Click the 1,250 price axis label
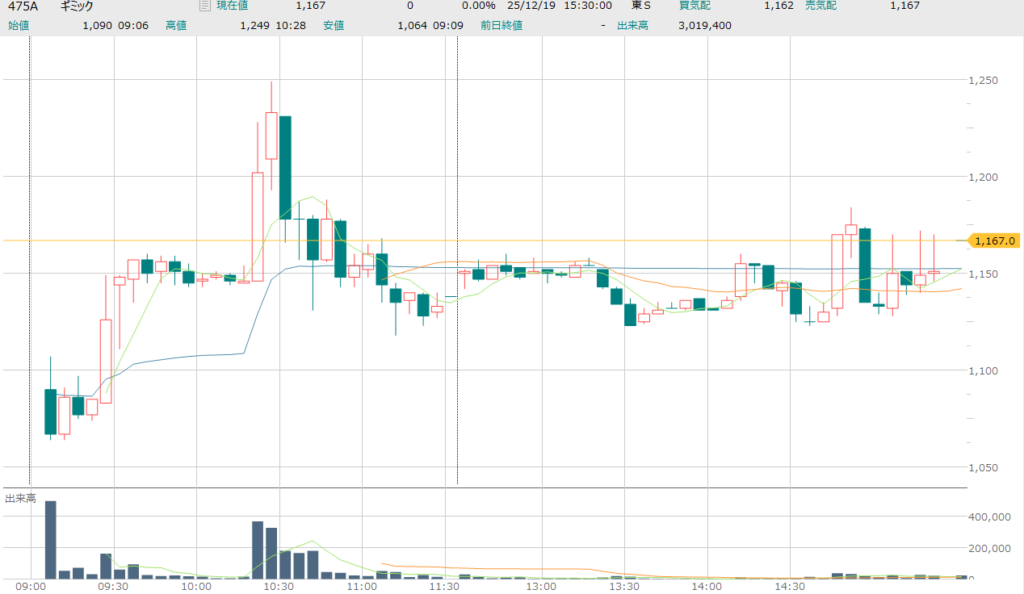Viewport: 1024px width, 594px height. (987, 80)
